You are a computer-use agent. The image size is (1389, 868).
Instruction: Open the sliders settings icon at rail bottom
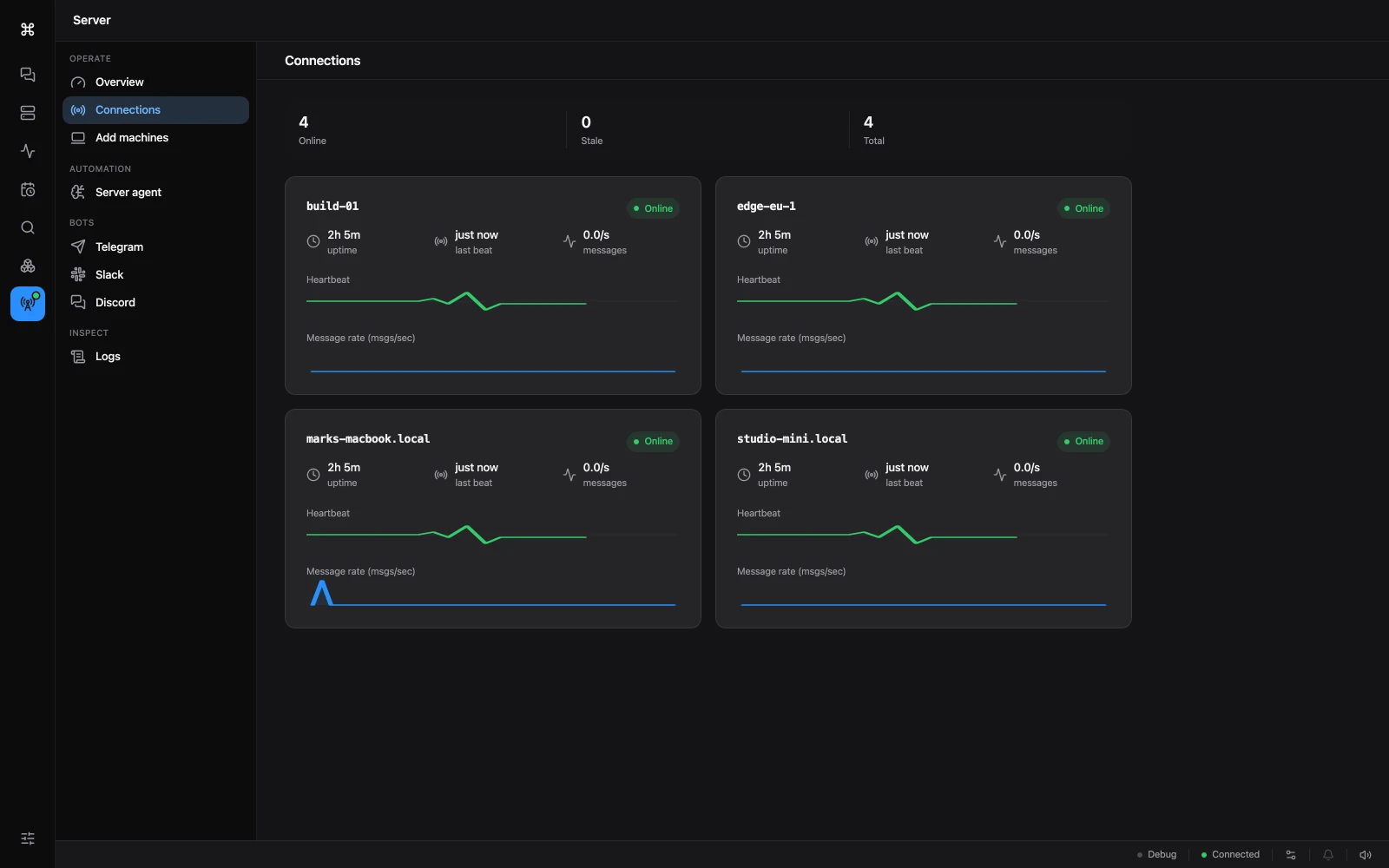tap(28, 838)
